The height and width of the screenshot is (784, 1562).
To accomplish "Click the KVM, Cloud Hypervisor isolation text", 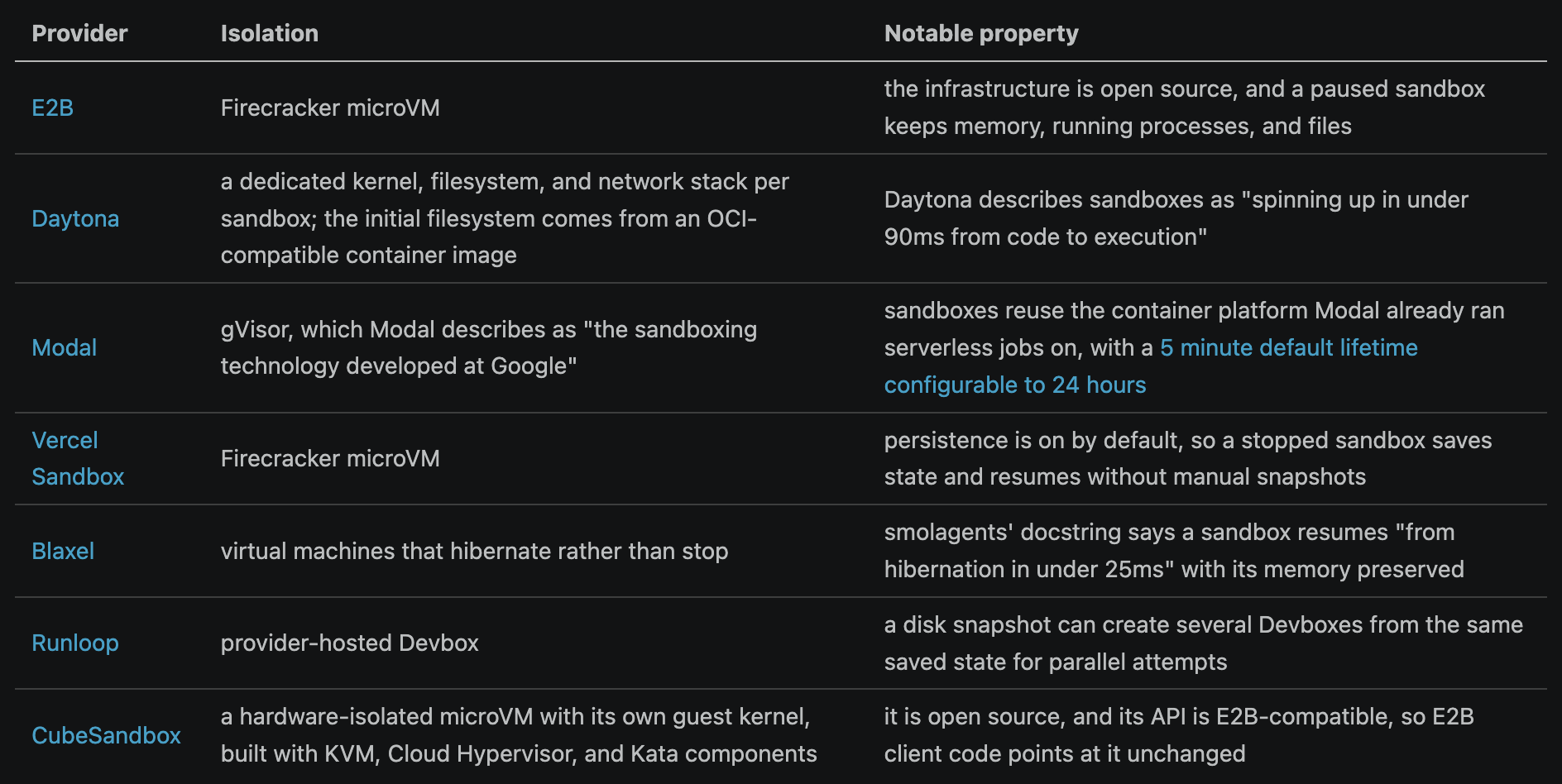I will tap(519, 735).
